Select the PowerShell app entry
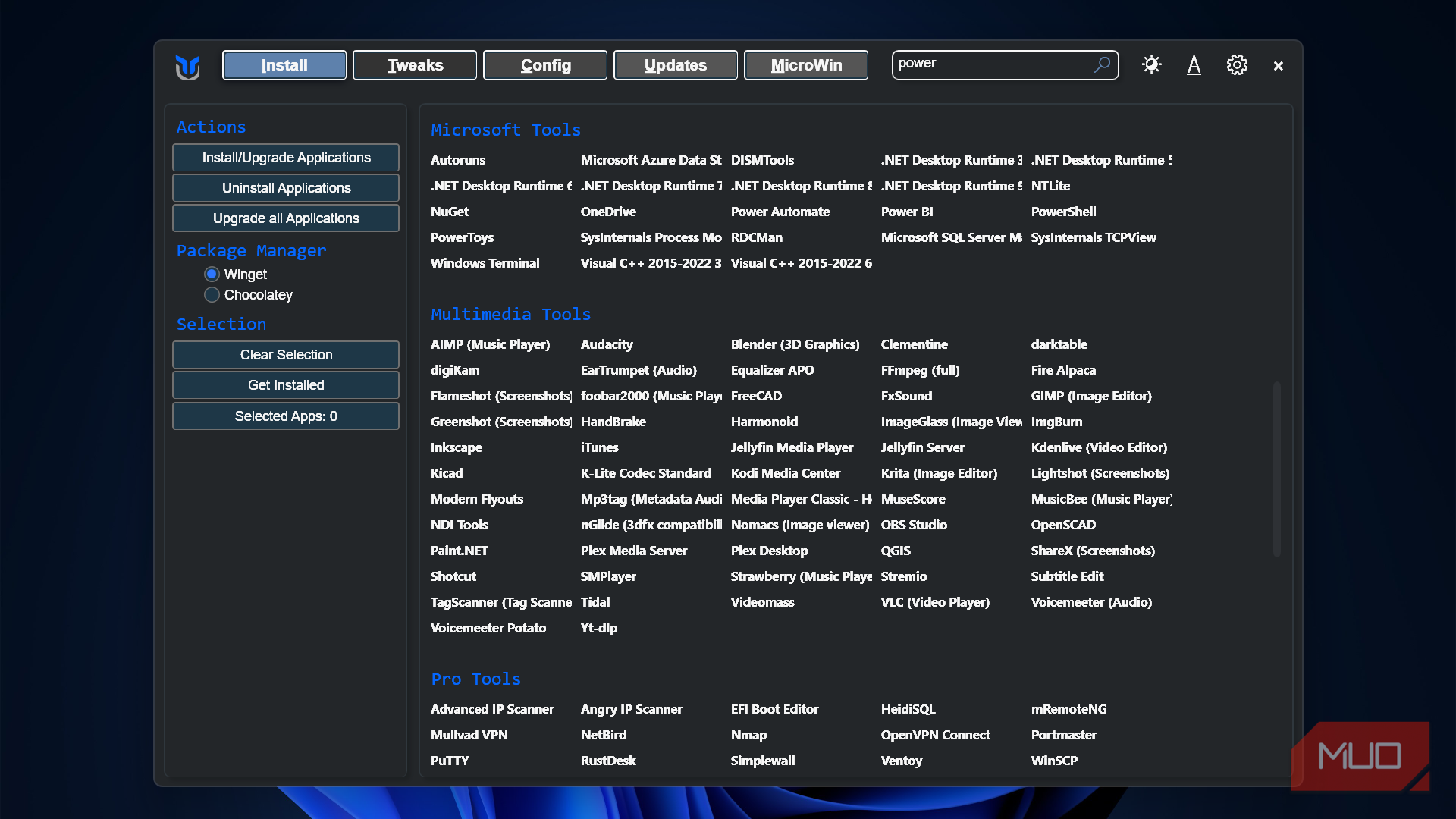Screen dimensions: 1456x819 1063,212
